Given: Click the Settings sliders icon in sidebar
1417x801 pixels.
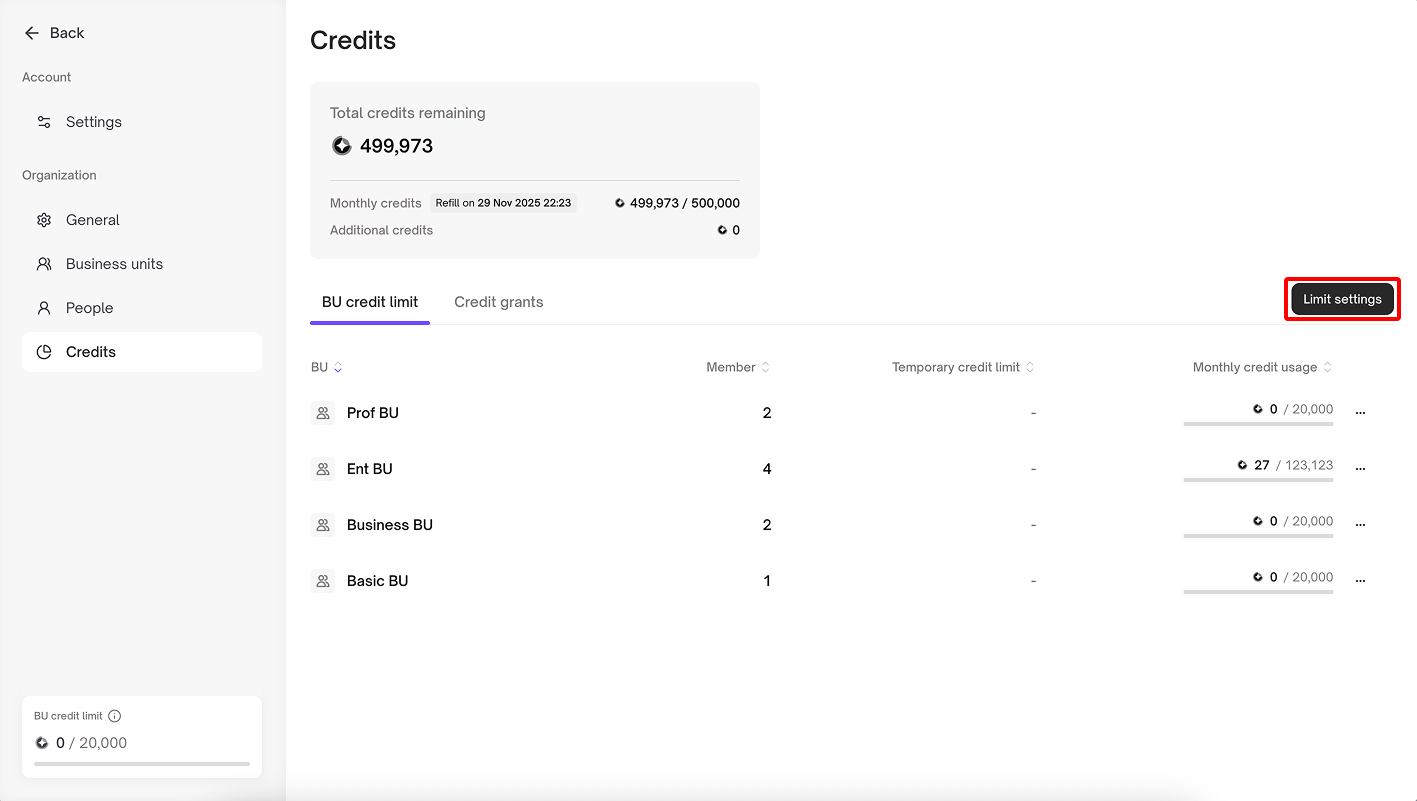Looking at the screenshot, I should 44,122.
